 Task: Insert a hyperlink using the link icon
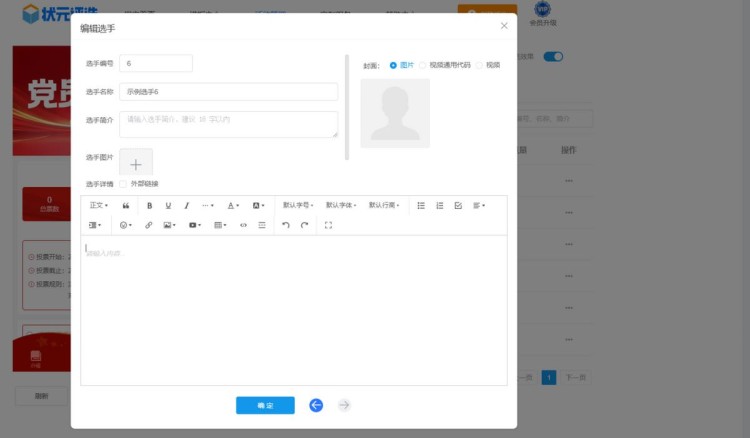click(x=149, y=225)
